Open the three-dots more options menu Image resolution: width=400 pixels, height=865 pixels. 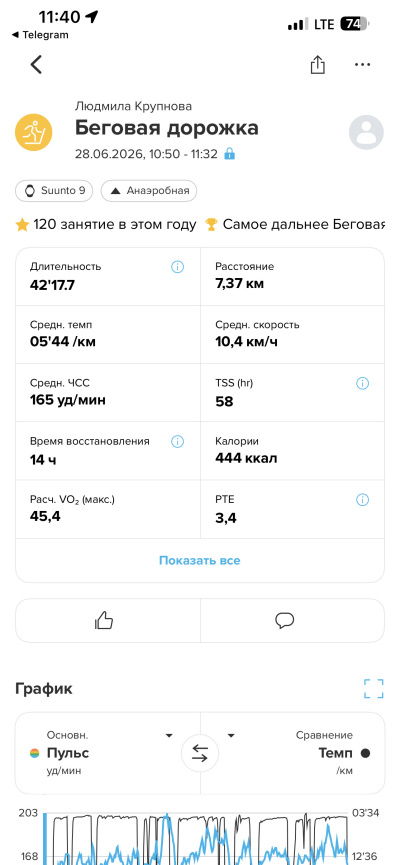click(x=362, y=65)
